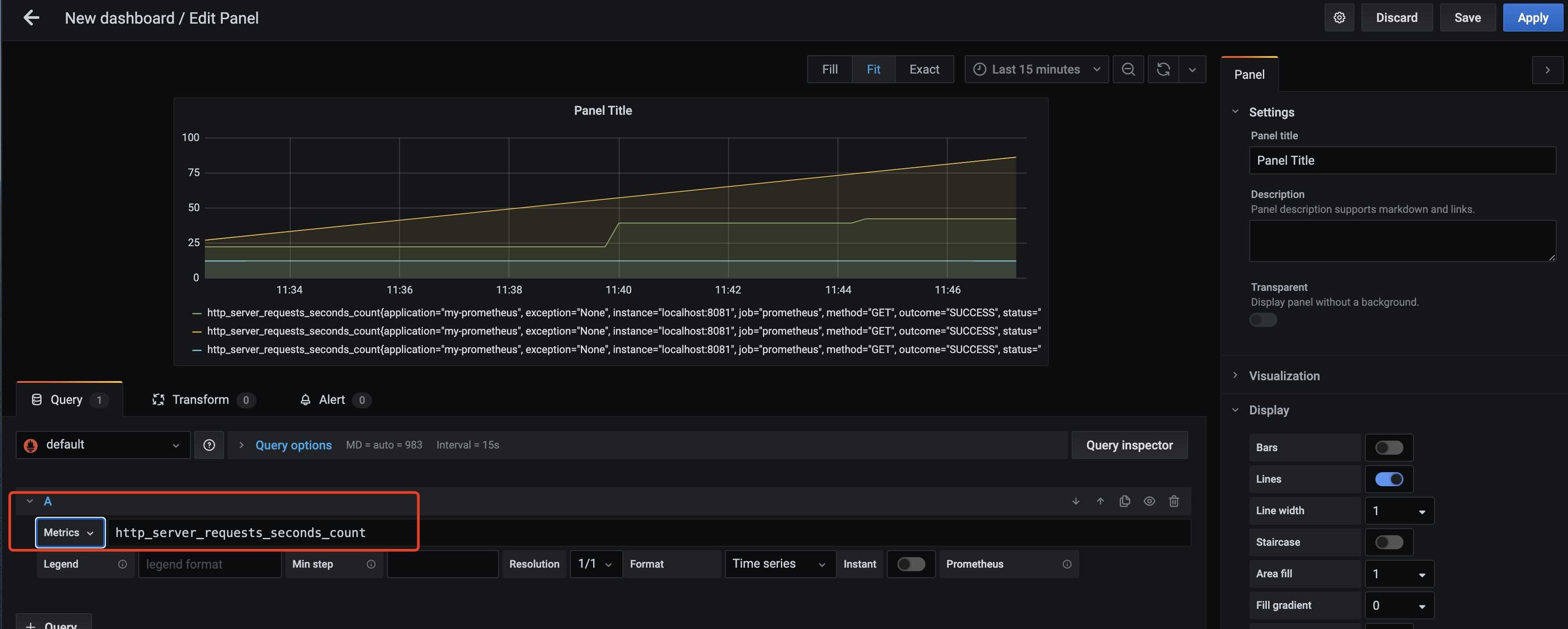Open the default data source dropdown

[x=102, y=445]
